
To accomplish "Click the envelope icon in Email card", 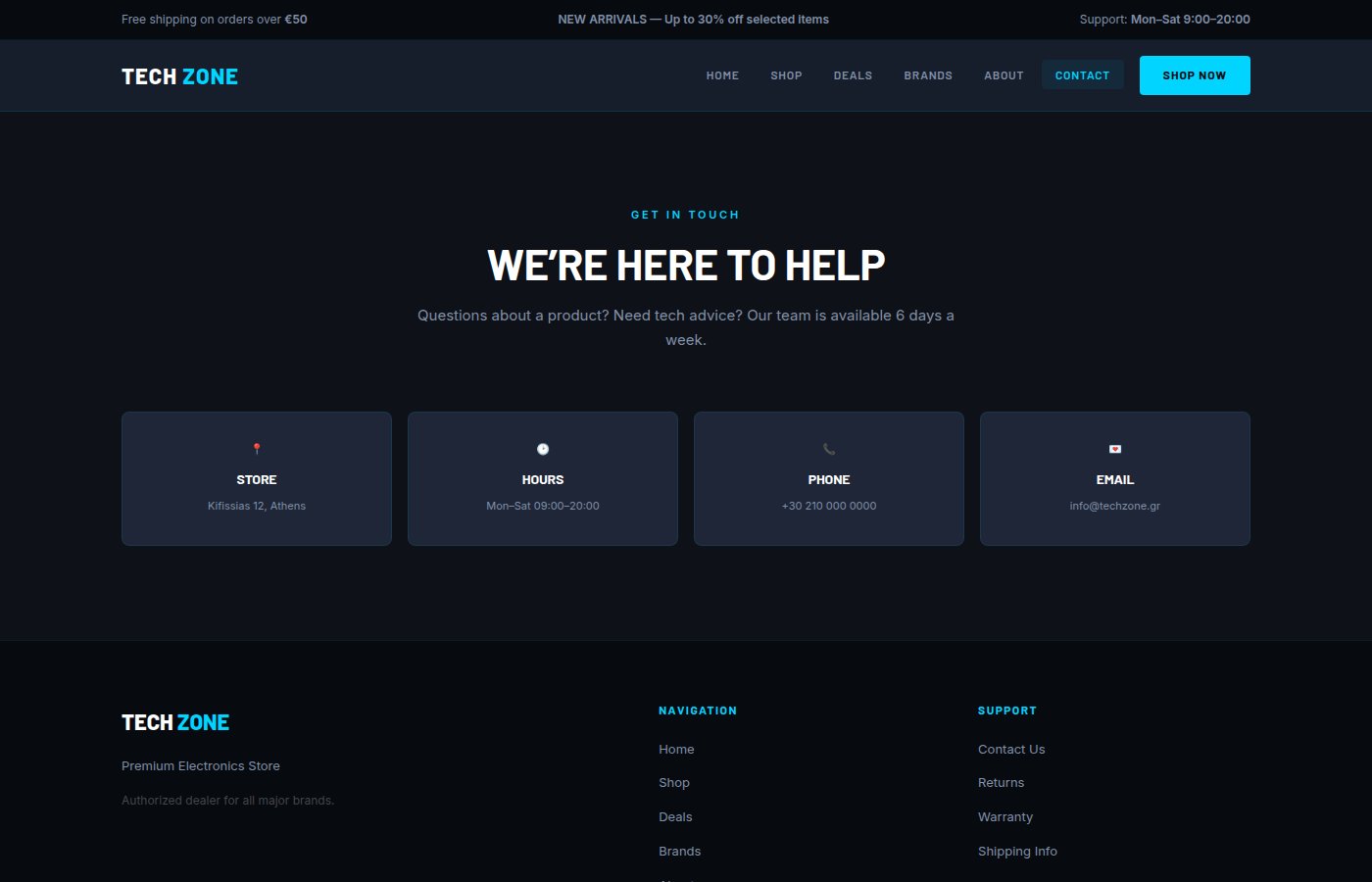I will (x=1115, y=449).
